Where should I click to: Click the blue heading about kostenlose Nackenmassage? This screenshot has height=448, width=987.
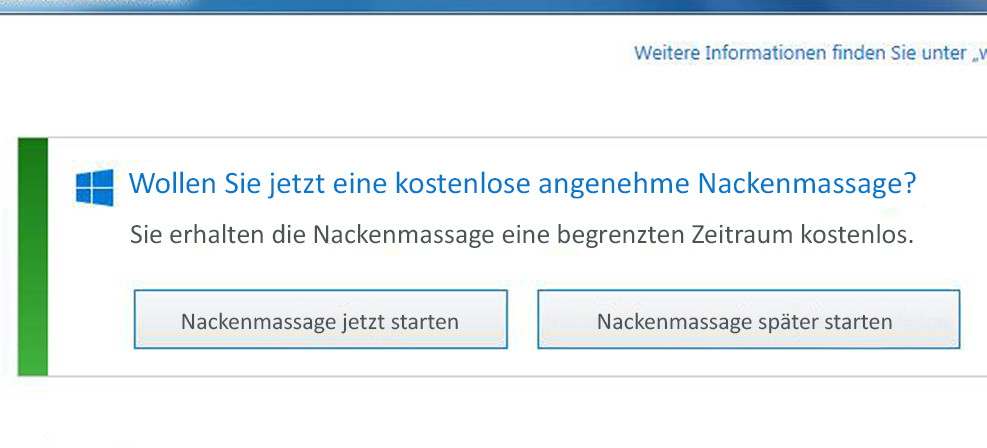tap(522, 184)
